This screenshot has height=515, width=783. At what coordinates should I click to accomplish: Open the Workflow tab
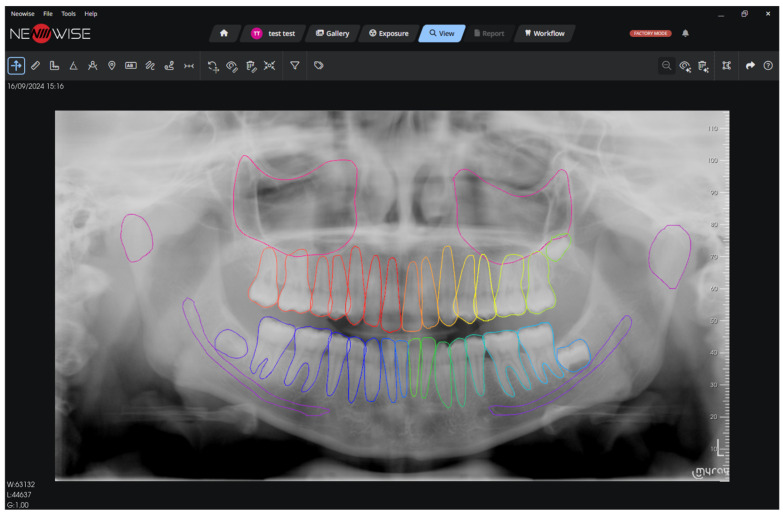click(545, 33)
